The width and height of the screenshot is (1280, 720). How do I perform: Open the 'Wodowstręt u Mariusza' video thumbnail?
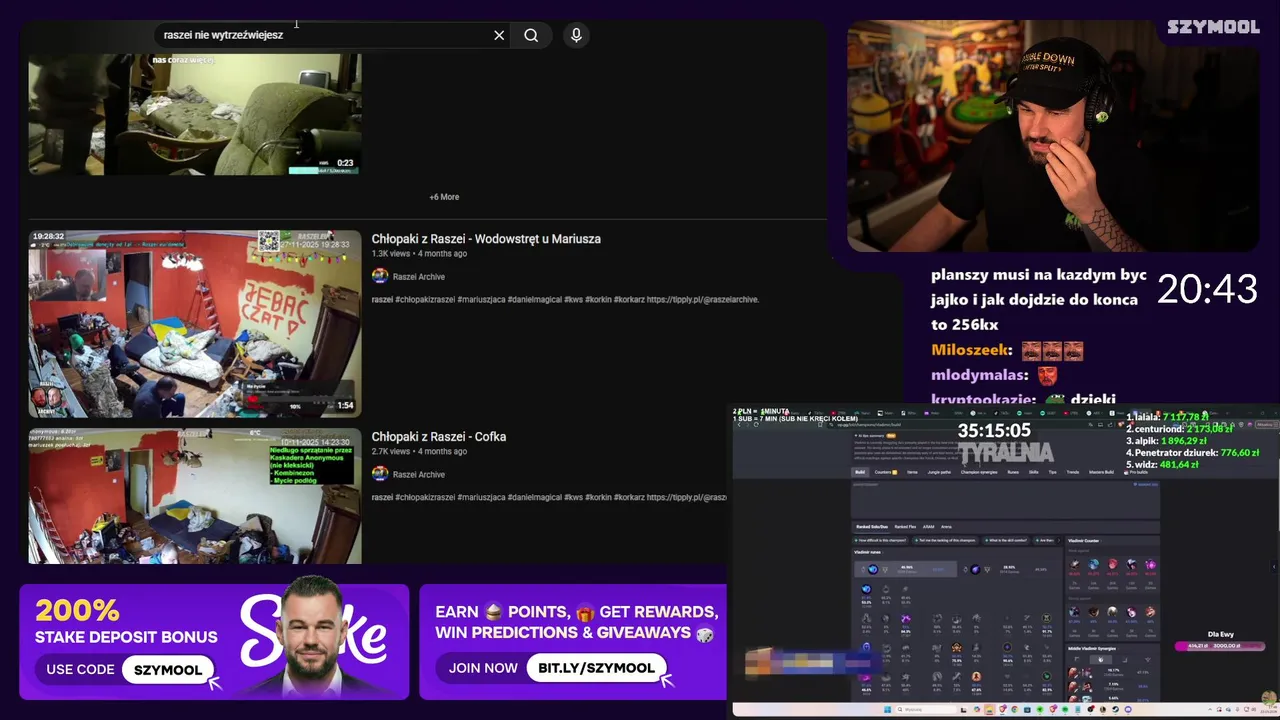point(195,324)
